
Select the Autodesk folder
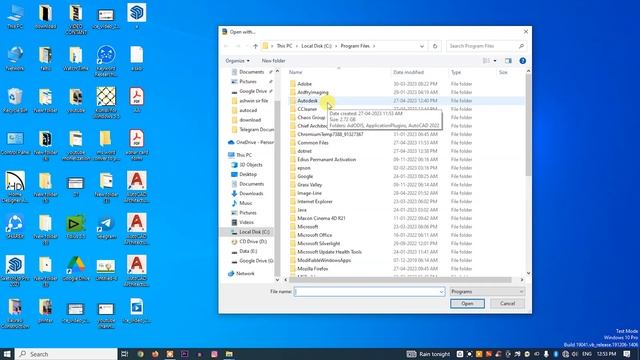coord(307,100)
